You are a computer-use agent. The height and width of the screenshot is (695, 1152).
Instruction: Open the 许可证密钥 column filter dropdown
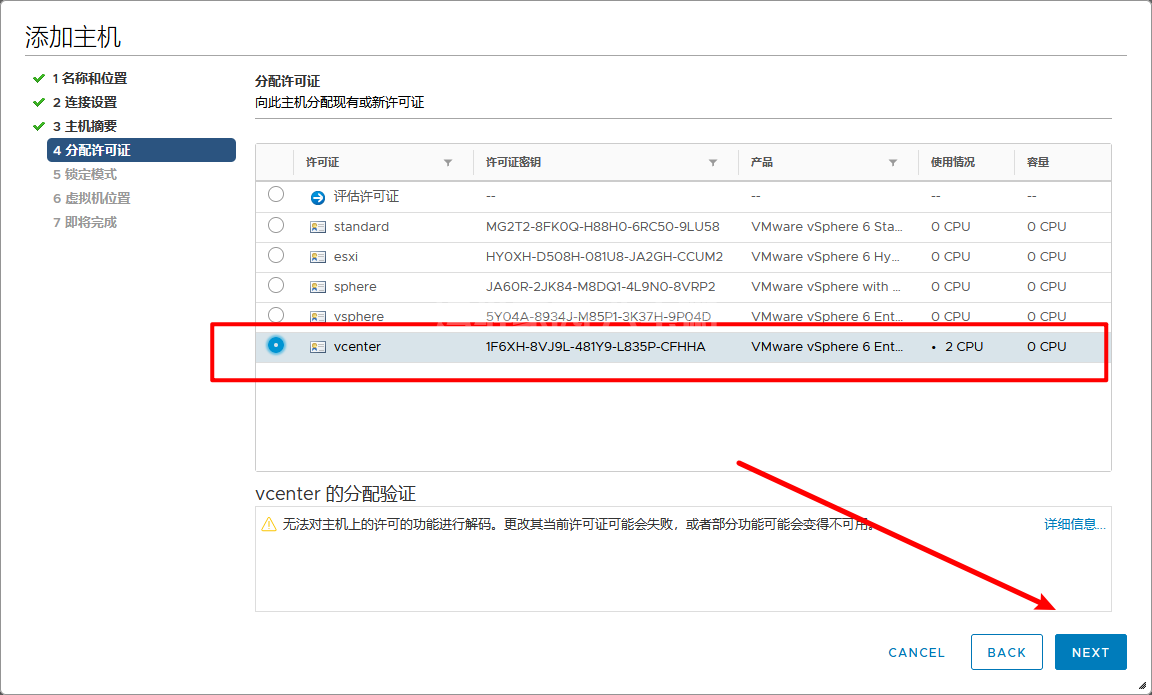click(x=713, y=162)
